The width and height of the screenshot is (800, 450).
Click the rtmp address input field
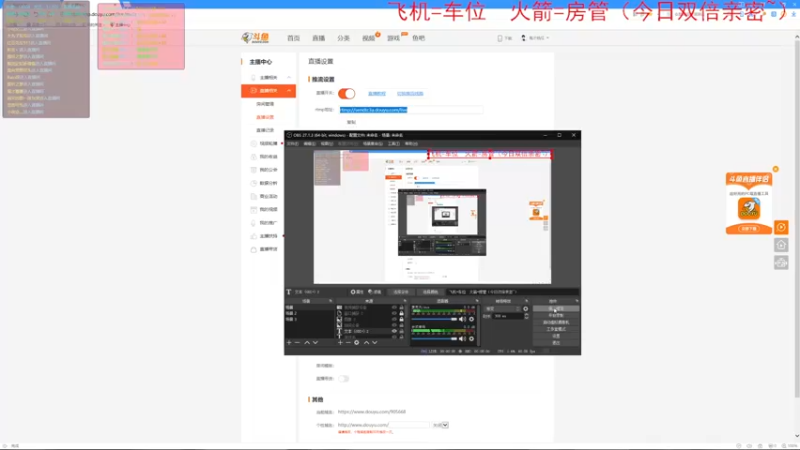point(411,110)
